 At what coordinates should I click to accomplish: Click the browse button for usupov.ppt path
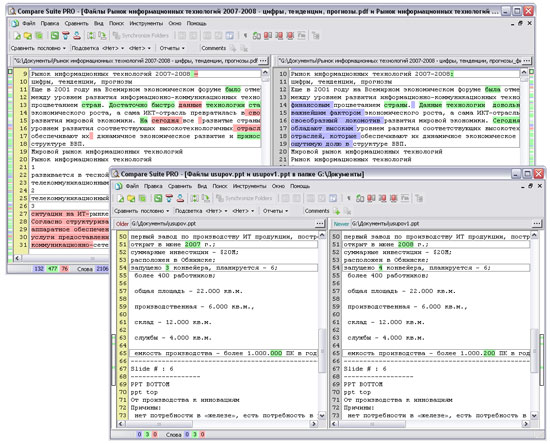click(320, 224)
